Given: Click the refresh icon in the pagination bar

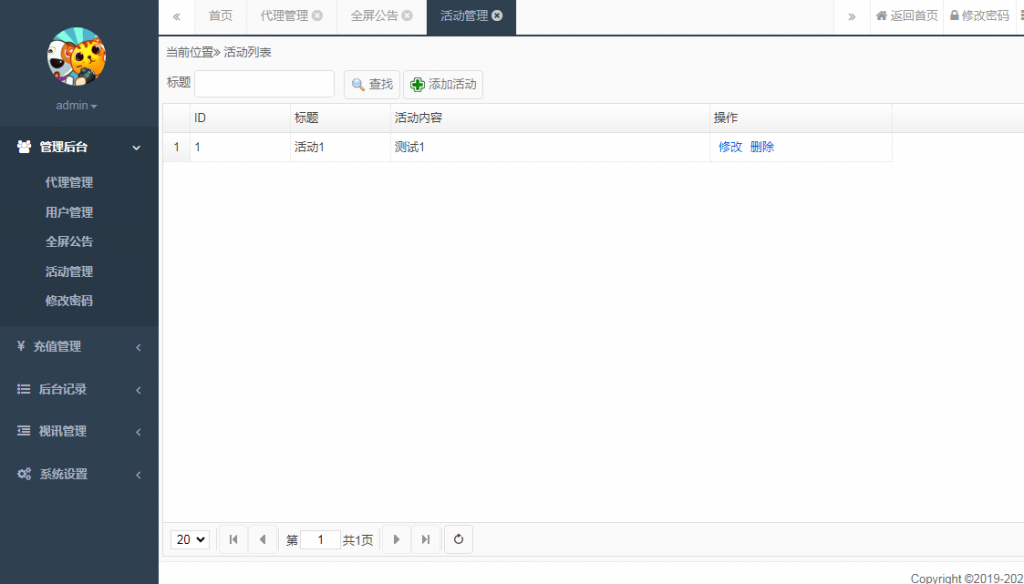Looking at the screenshot, I should [x=458, y=539].
